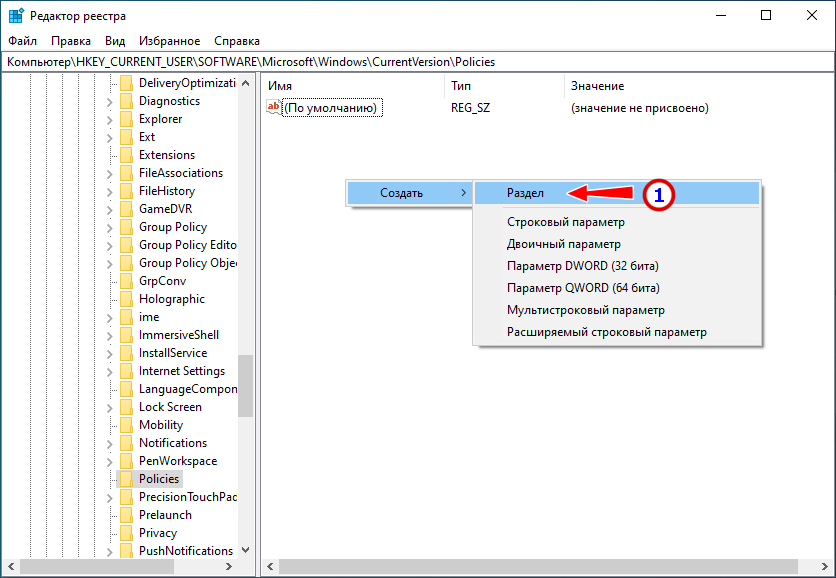Image resolution: width=836 pixels, height=578 pixels.
Task: Expand the FileAssociations key
Action: [109, 174]
